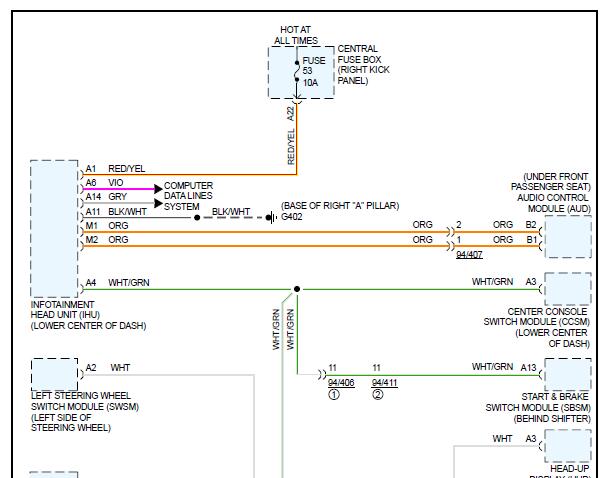
Task: Click pin A13 at start & brake module
Action: (x=528, y=367)
